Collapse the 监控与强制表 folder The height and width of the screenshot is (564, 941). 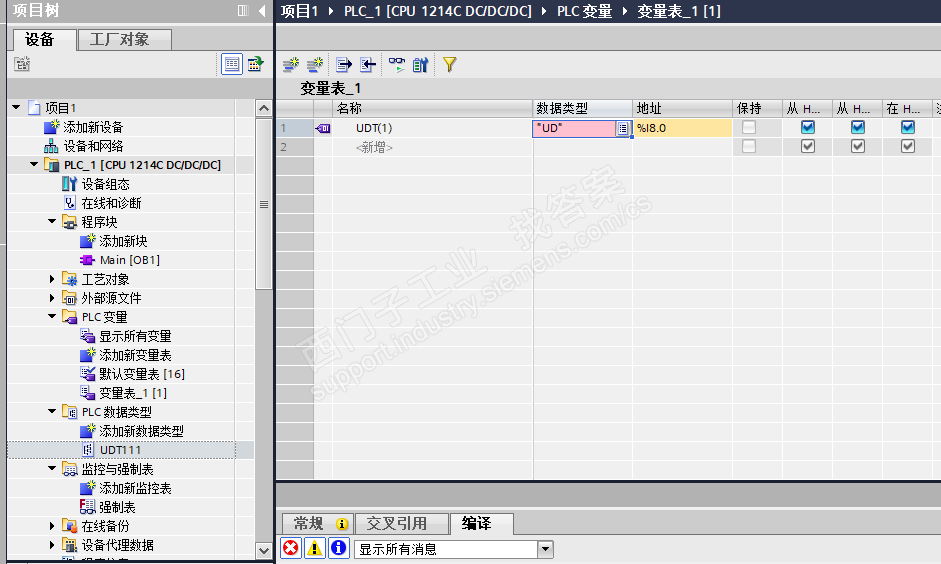coord(52,469)
